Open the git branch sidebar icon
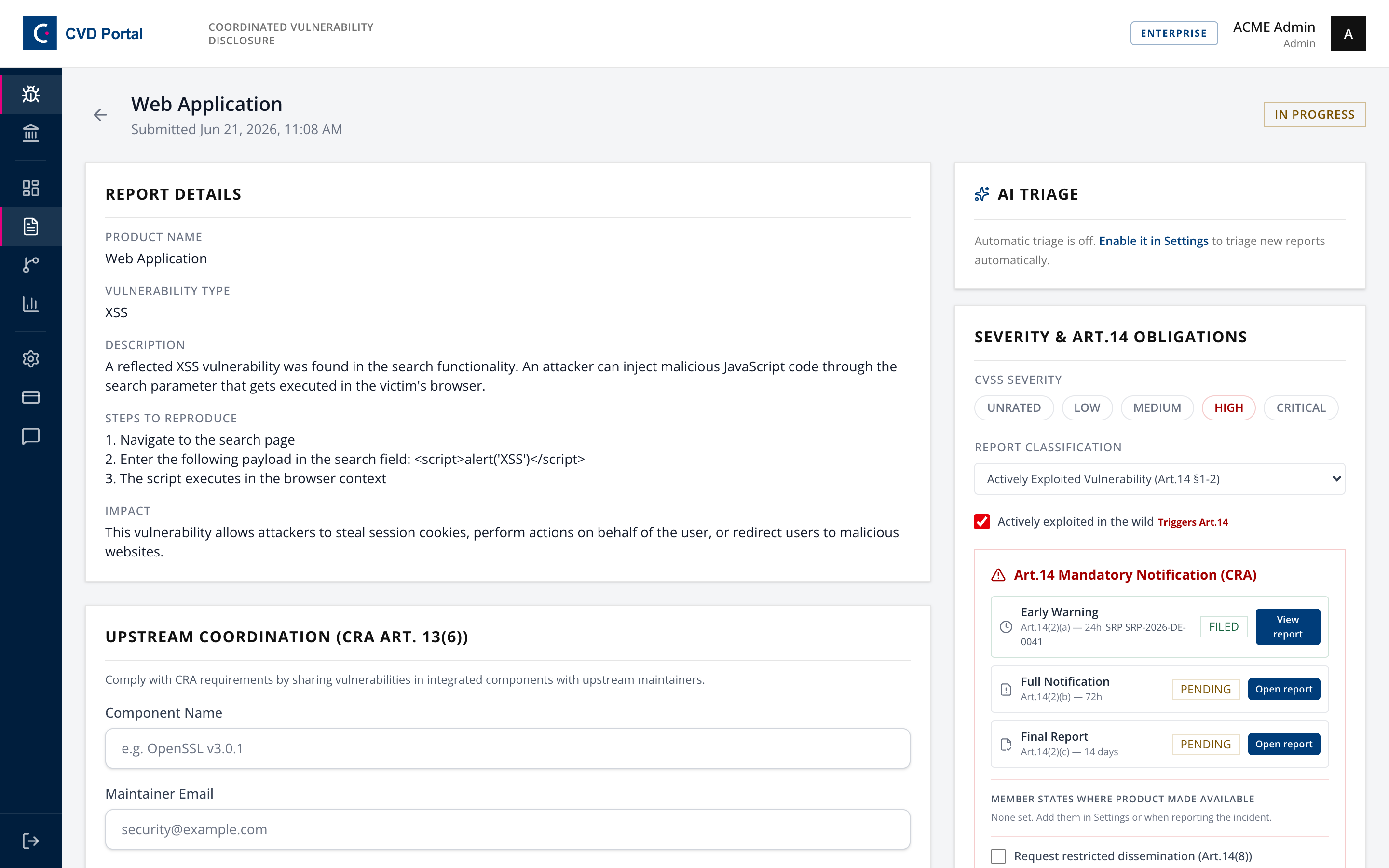The width and height of the screenshot is (1389, 868). click(x=31, y=265)
